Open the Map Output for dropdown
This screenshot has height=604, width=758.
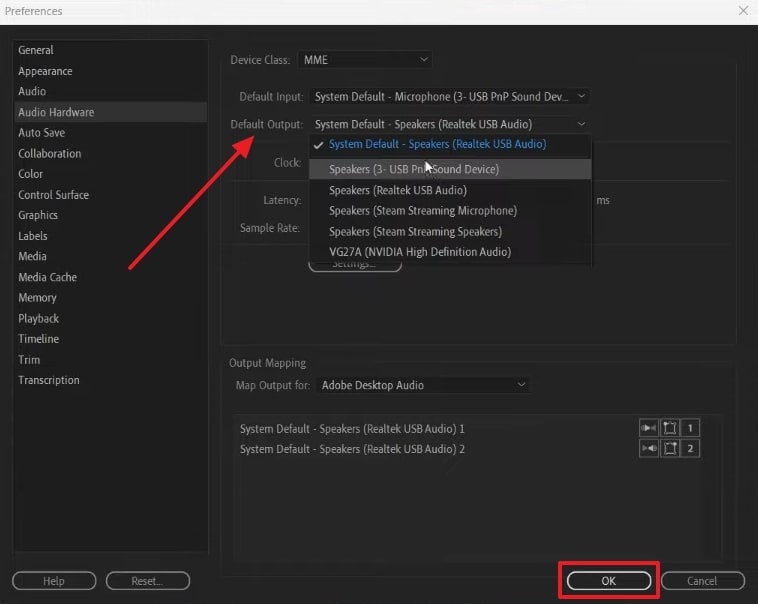click(x=423, y=385)
